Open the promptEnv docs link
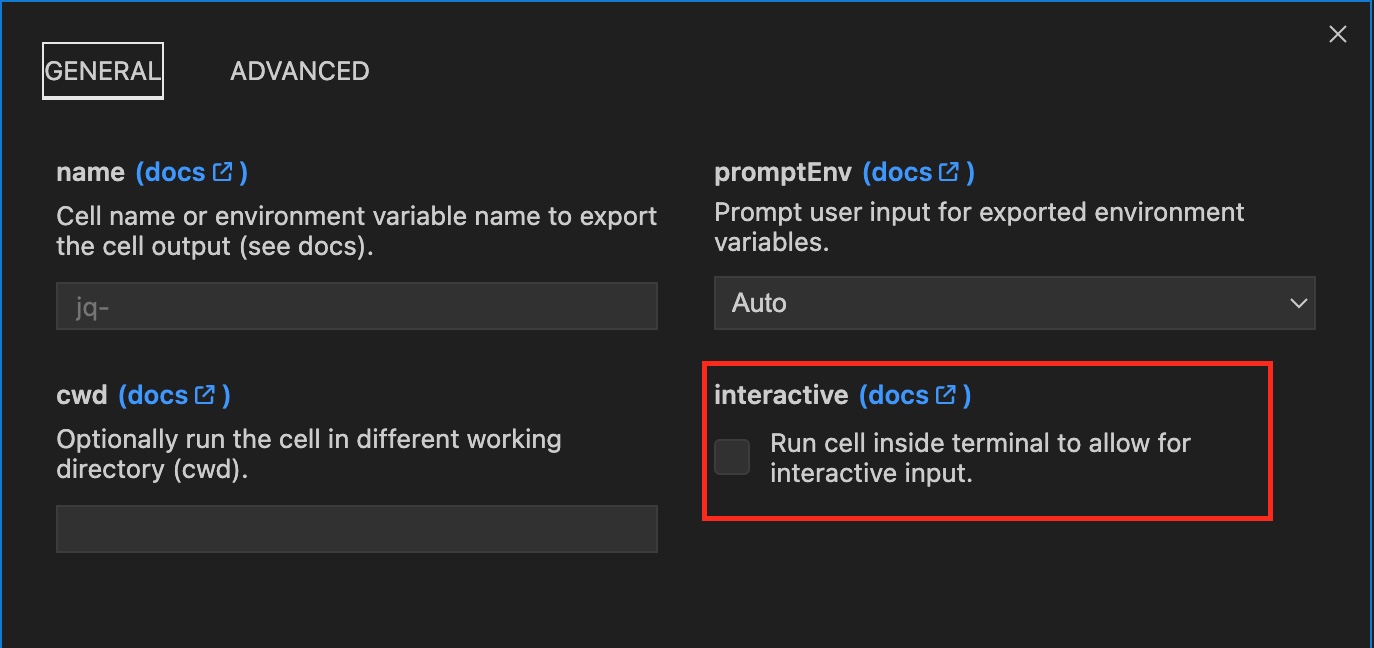The width and height of the screenshot is (1374, 648). 903,172
